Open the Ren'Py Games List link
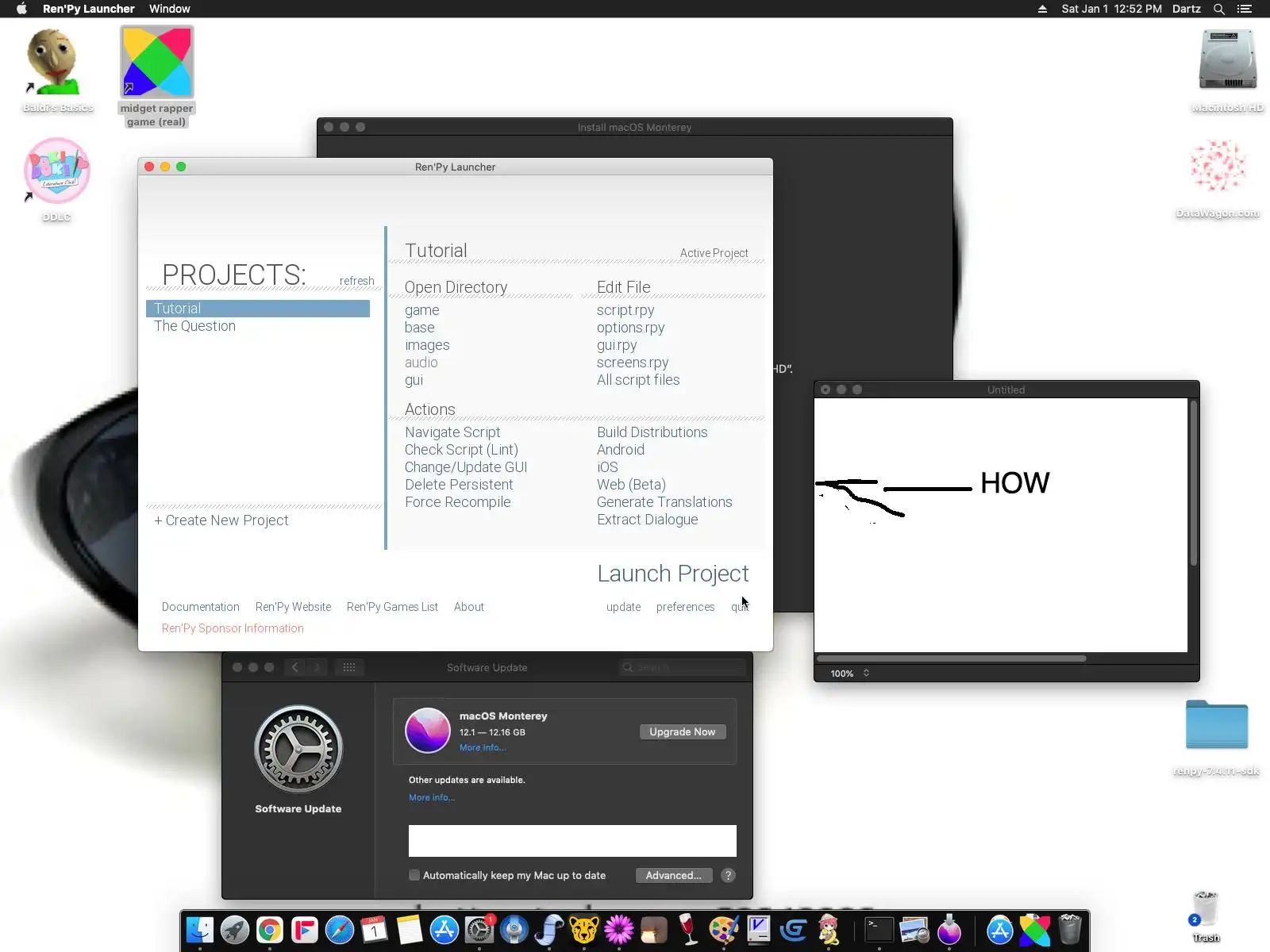This screenshot has height=952, width=1270. pos(392,607)
